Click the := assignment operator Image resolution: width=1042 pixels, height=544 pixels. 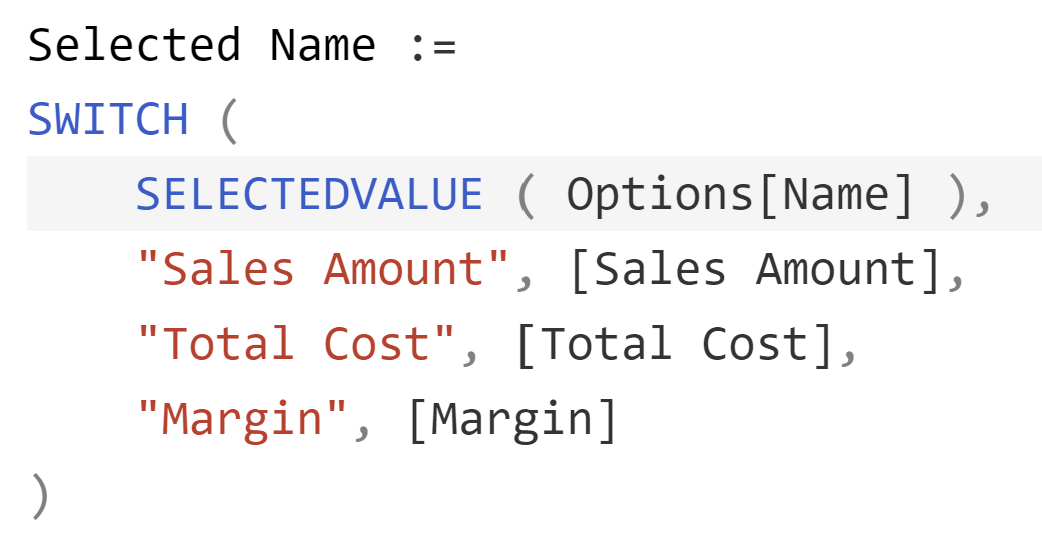[x=433, y=48]
